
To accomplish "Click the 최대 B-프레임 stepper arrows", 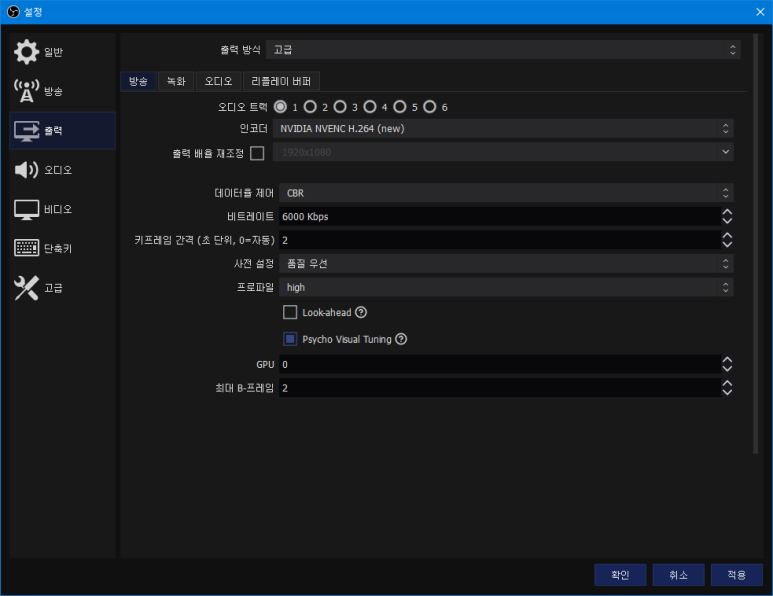I will click(727, 388).
